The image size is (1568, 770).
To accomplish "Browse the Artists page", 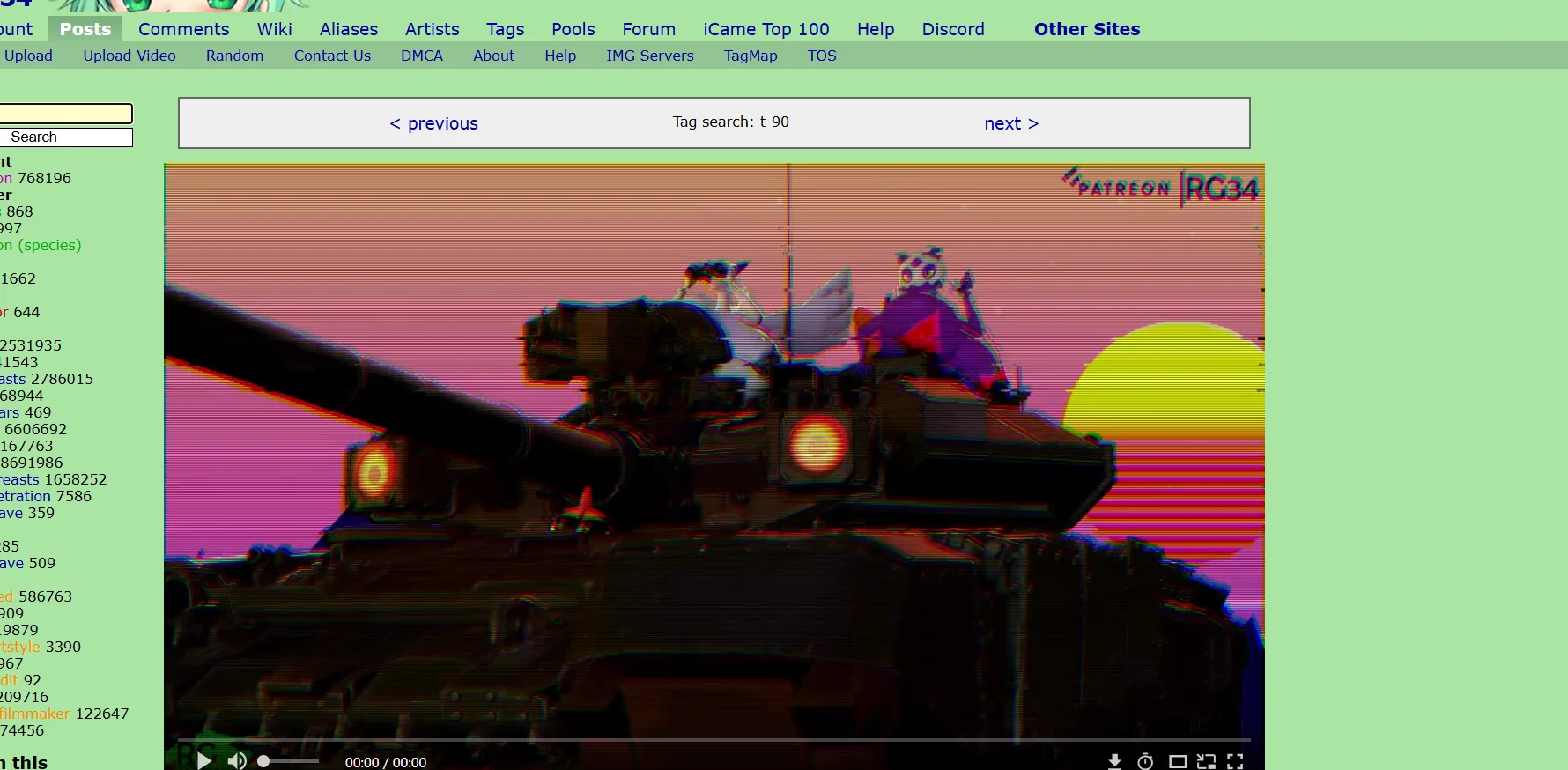I will (433, 29).
